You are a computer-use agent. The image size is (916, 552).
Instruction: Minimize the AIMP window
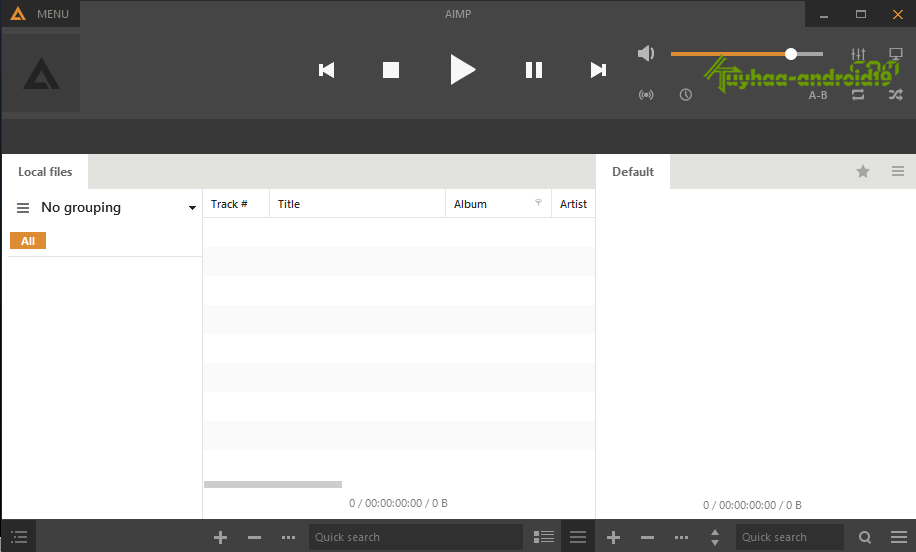[x=824, y=14]
